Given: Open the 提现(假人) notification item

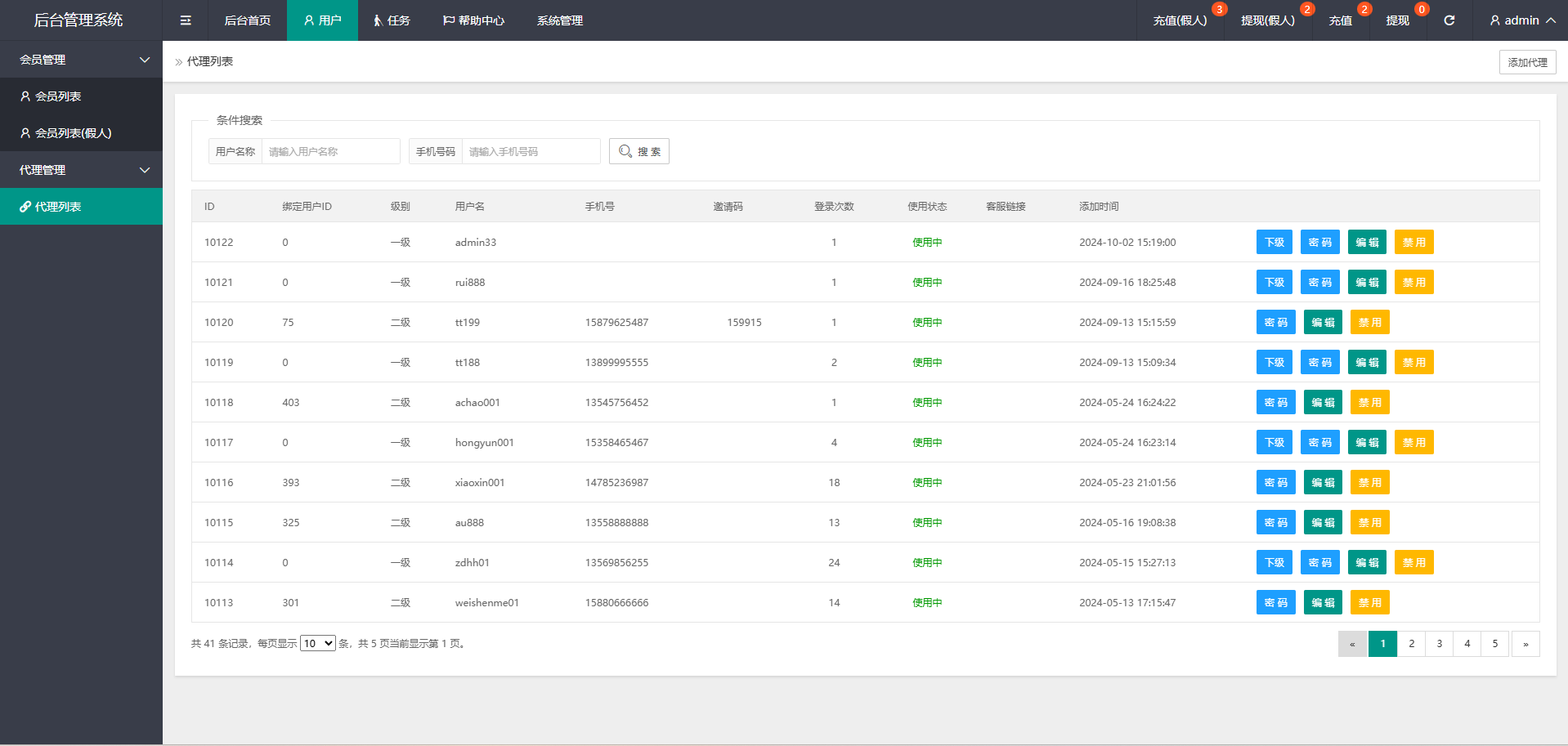Looking at the screenshot, I should coord(1267,20).
